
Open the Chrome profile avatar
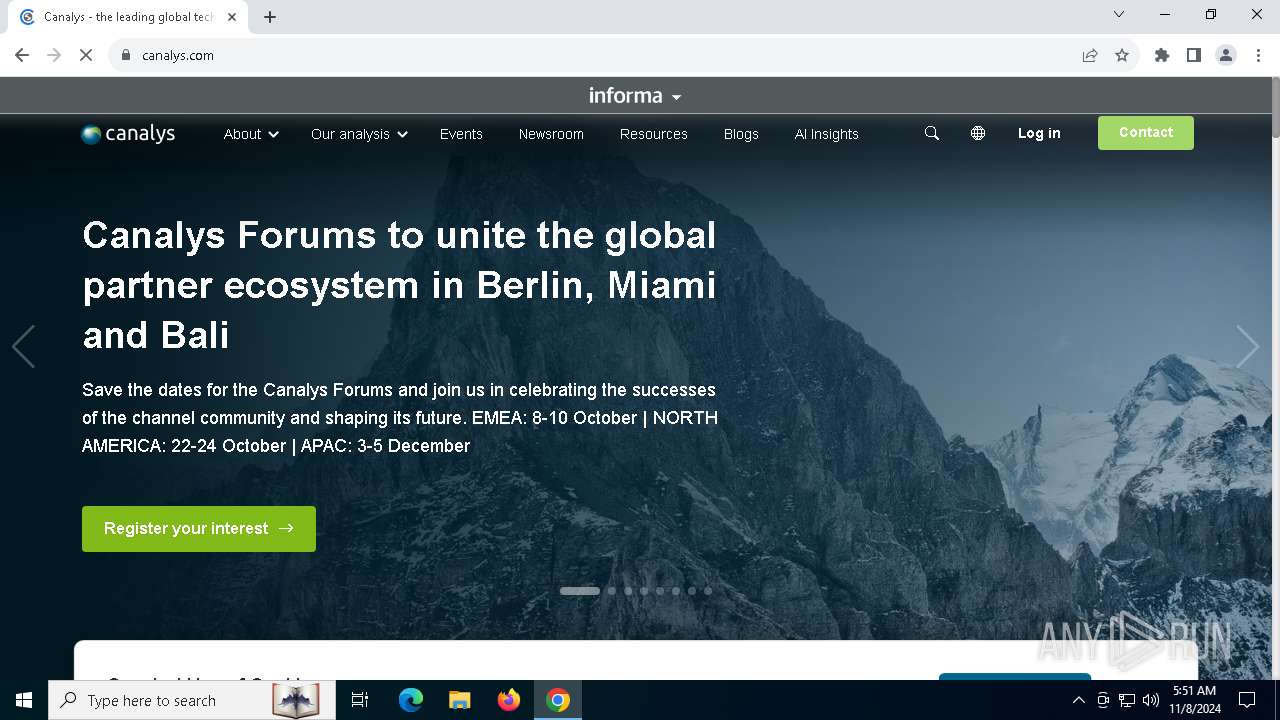coord(1226,55)
